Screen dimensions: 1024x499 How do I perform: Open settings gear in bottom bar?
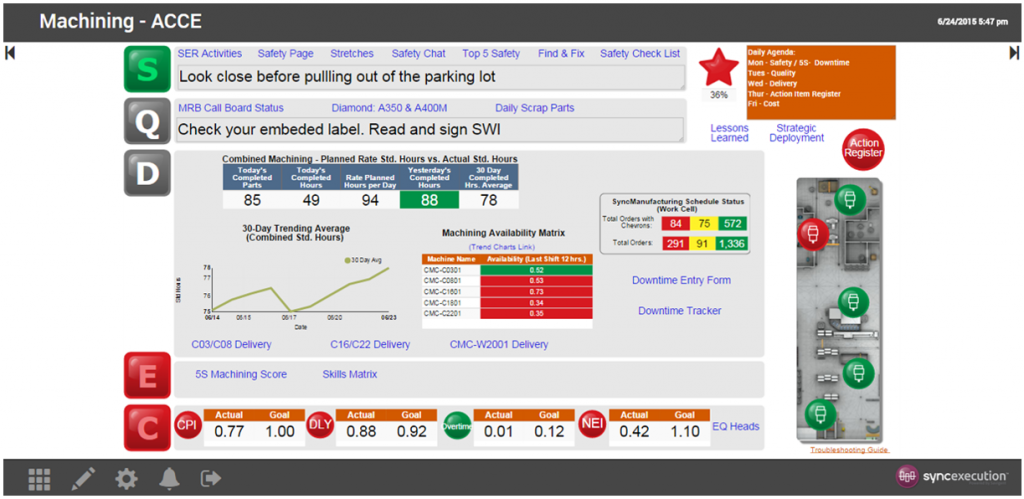click(x=126, y=479)
